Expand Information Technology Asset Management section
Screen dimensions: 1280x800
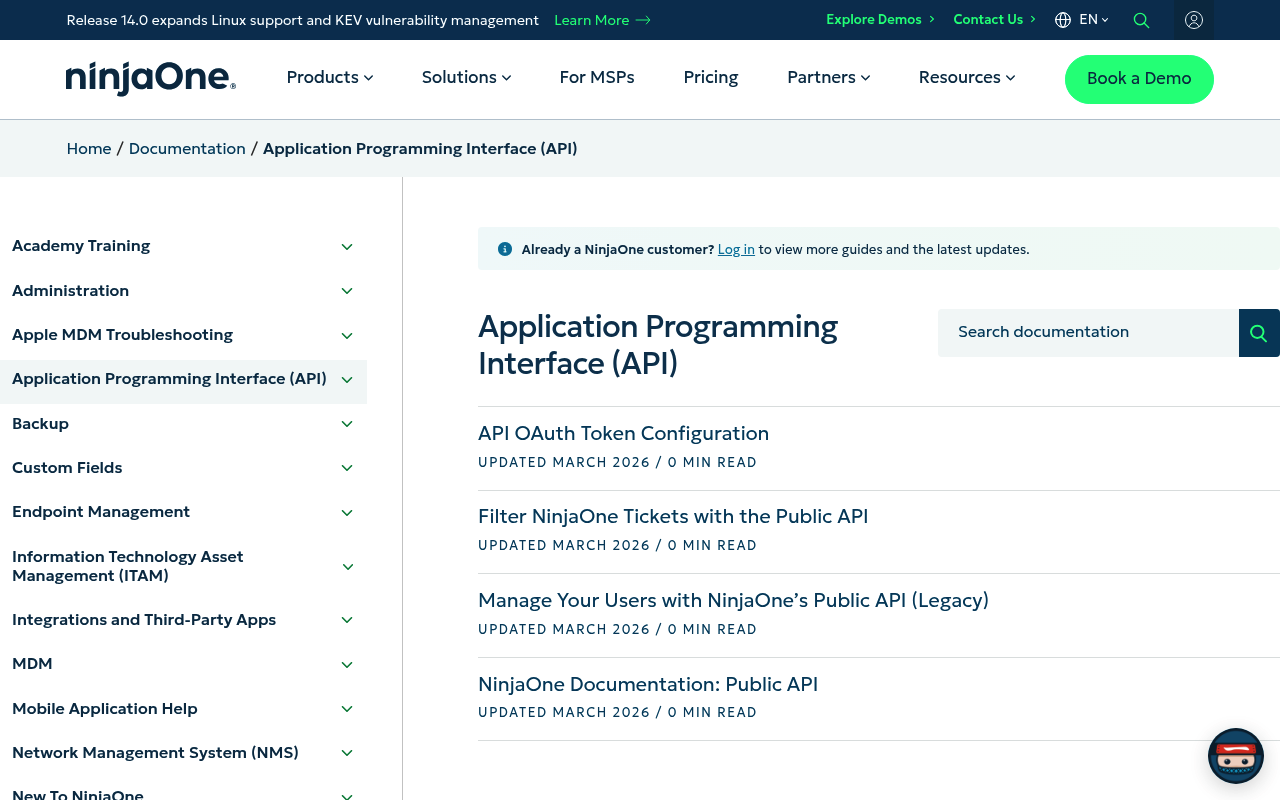[348, 567]
